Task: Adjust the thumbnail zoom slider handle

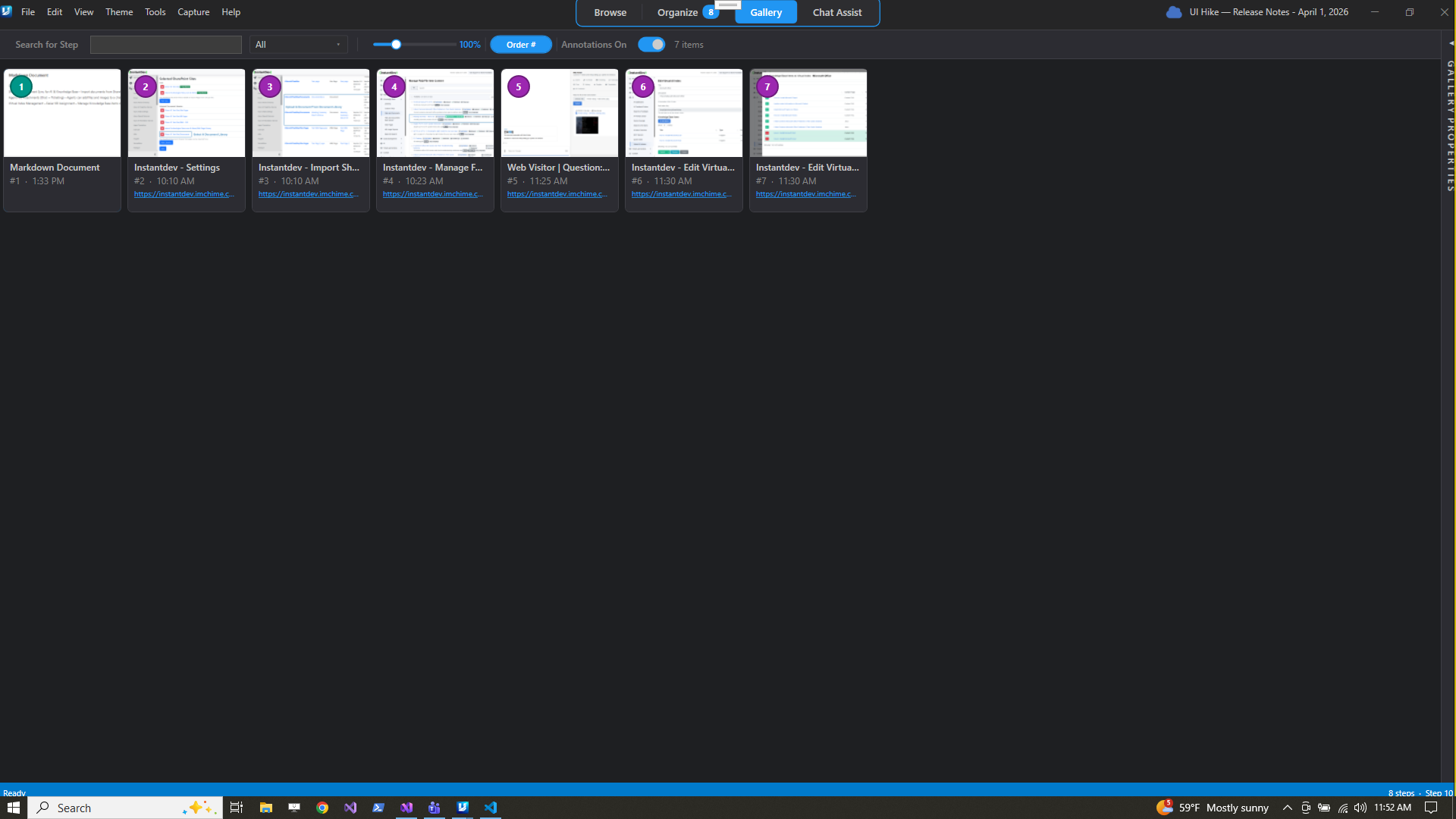Action: click(x=396, y=45)
